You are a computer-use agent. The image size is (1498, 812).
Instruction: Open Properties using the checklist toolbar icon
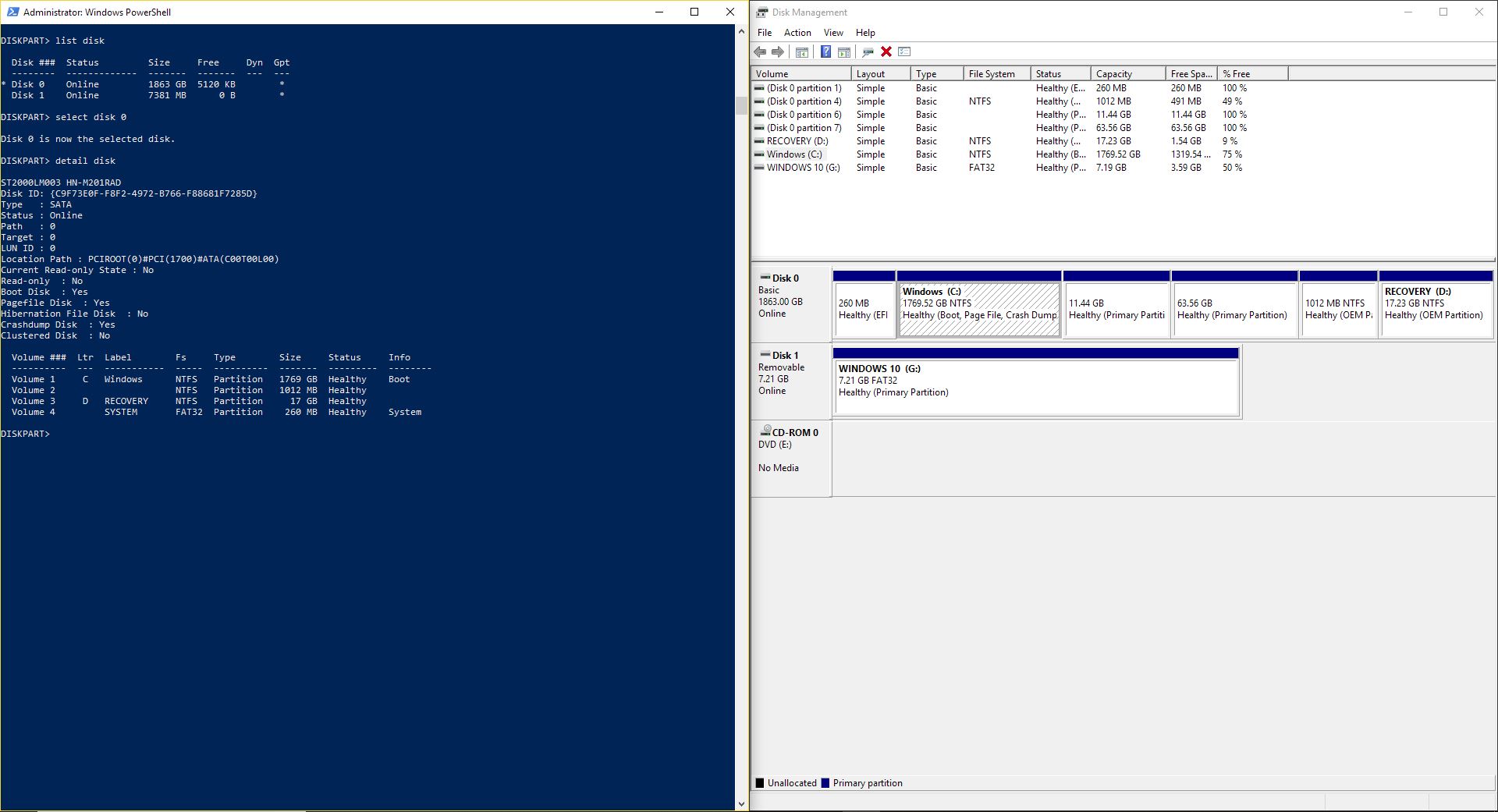904,51
